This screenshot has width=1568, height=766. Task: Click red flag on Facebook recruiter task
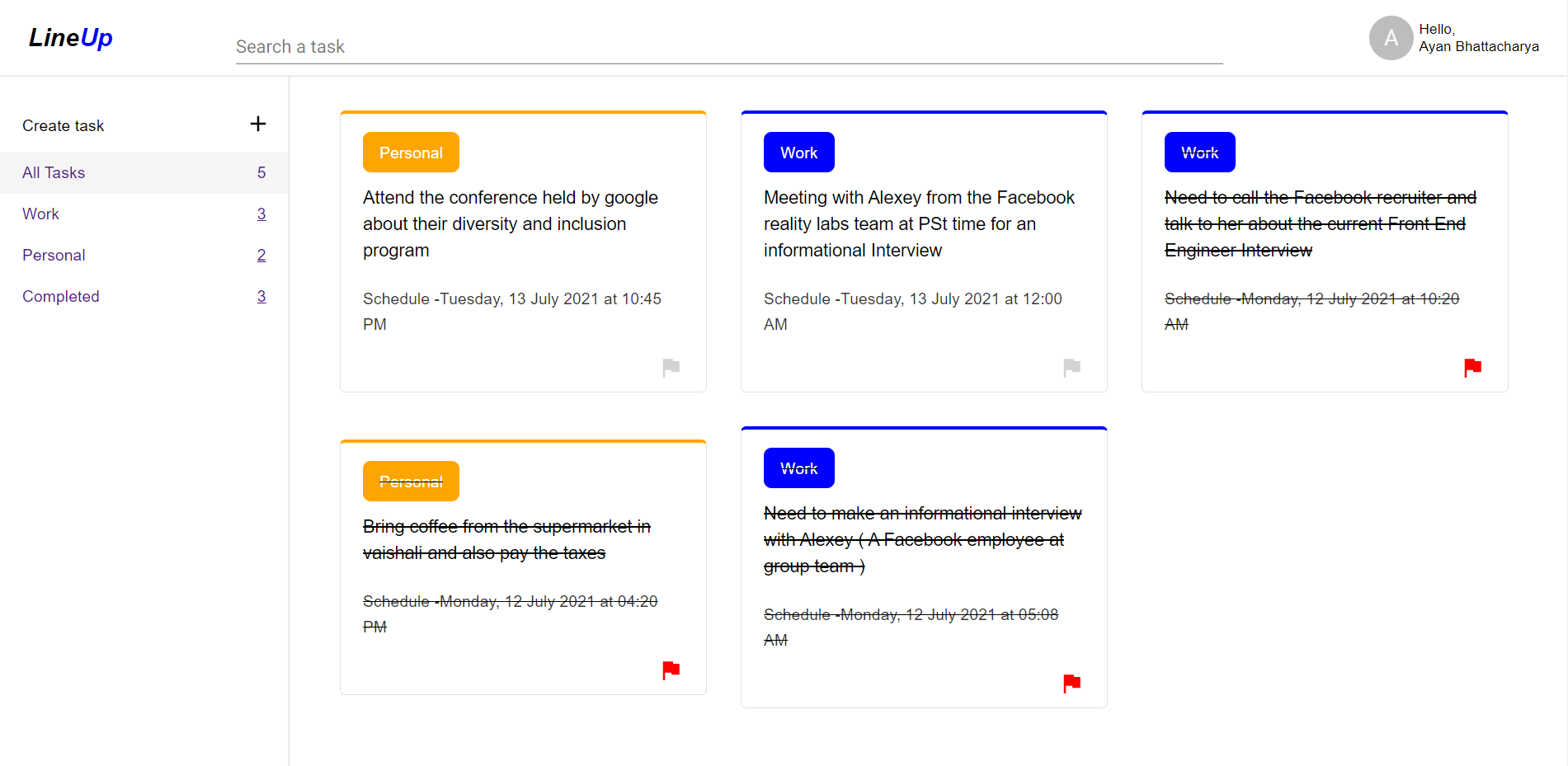pyautogui.click(x=1473, y=367)
